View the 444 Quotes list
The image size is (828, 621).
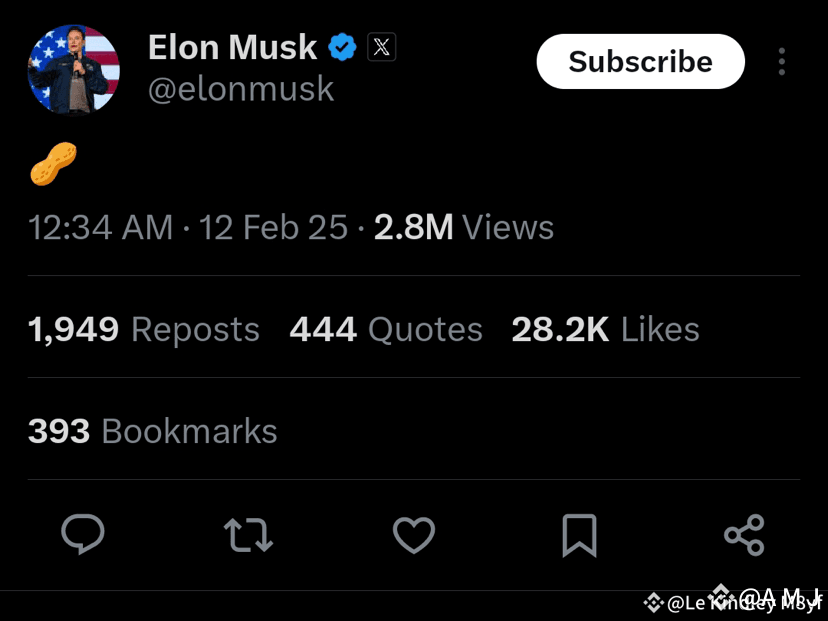(386, 329)
